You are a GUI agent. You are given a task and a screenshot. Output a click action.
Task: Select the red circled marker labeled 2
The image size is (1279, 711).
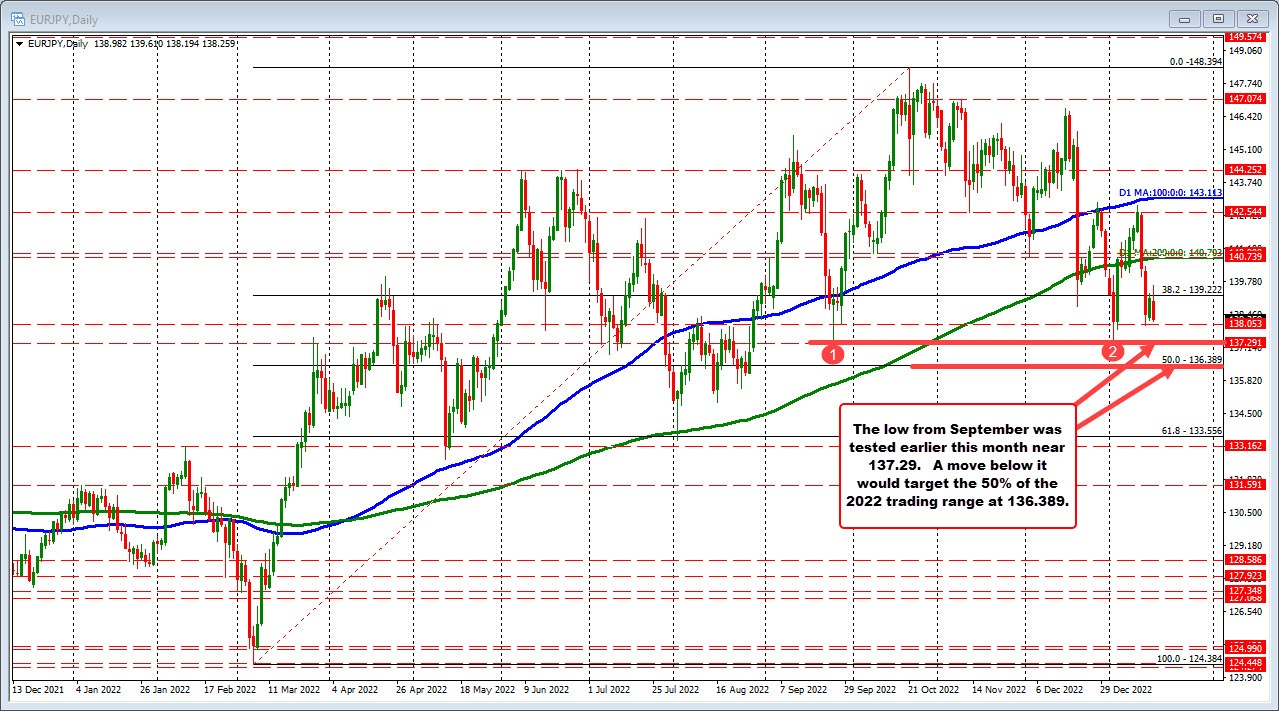[x=1113, y=352]
